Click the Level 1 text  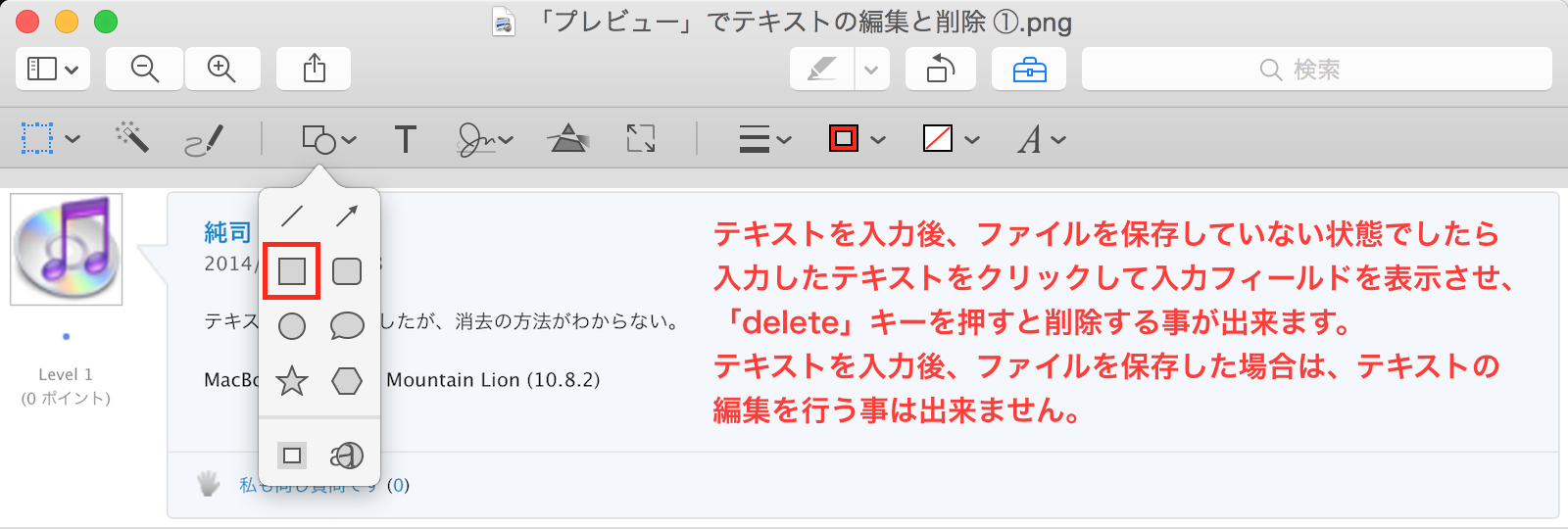pyautogui.click(x=66, y=374)
